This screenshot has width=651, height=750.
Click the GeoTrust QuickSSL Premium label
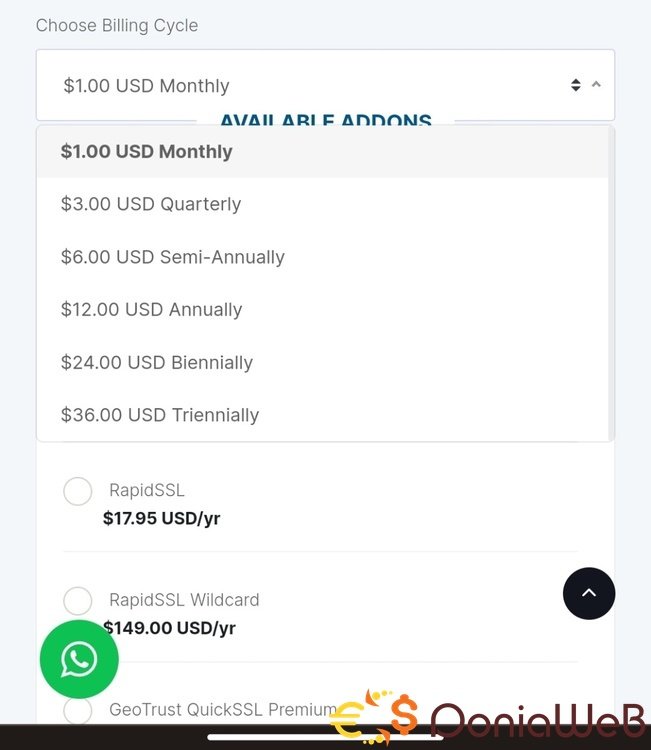coord(222,709)
